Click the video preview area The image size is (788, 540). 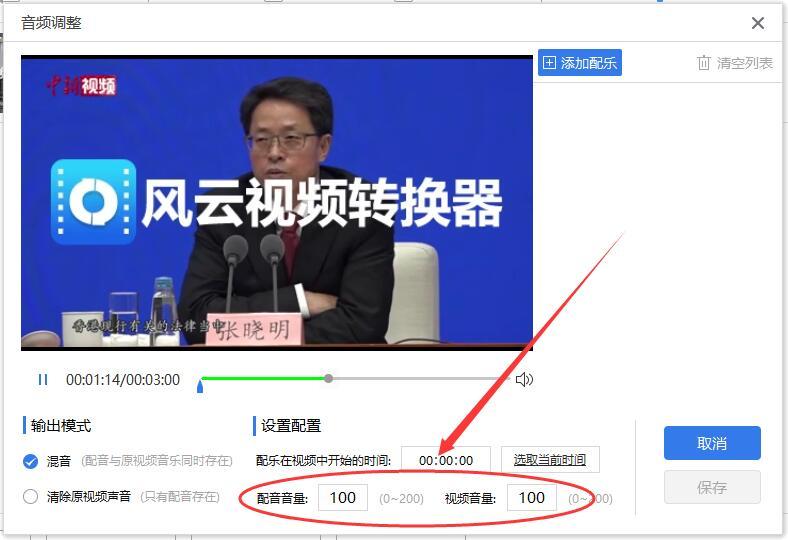277,202
